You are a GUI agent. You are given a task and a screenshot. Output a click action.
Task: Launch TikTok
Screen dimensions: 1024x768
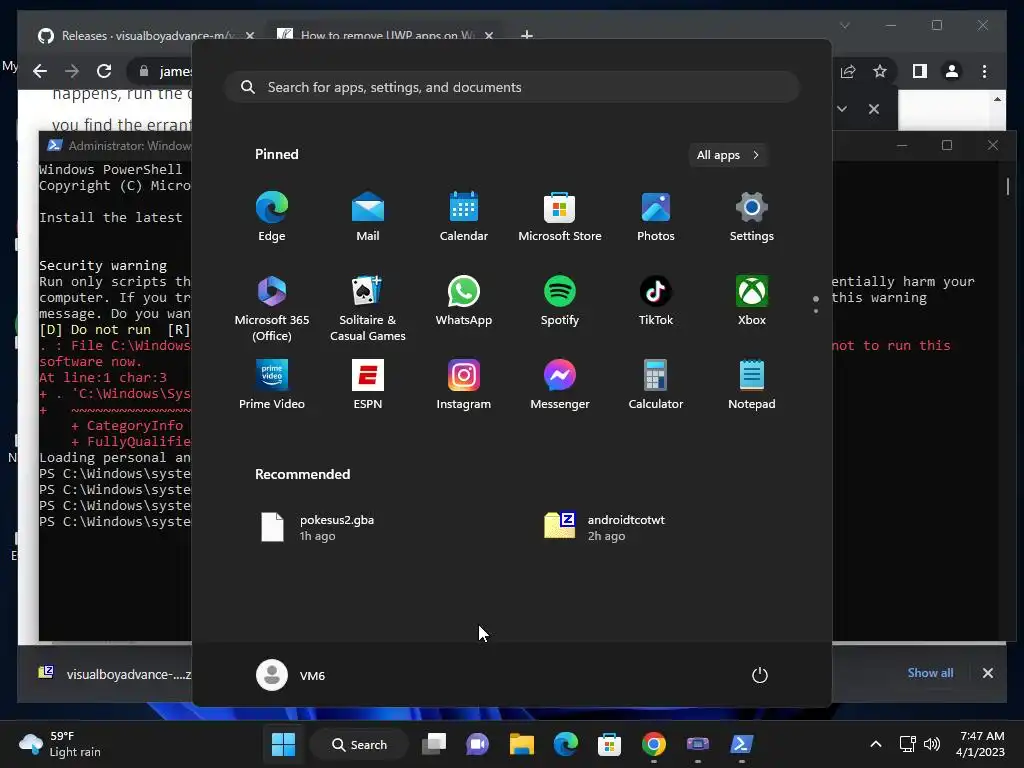[656, 300]
